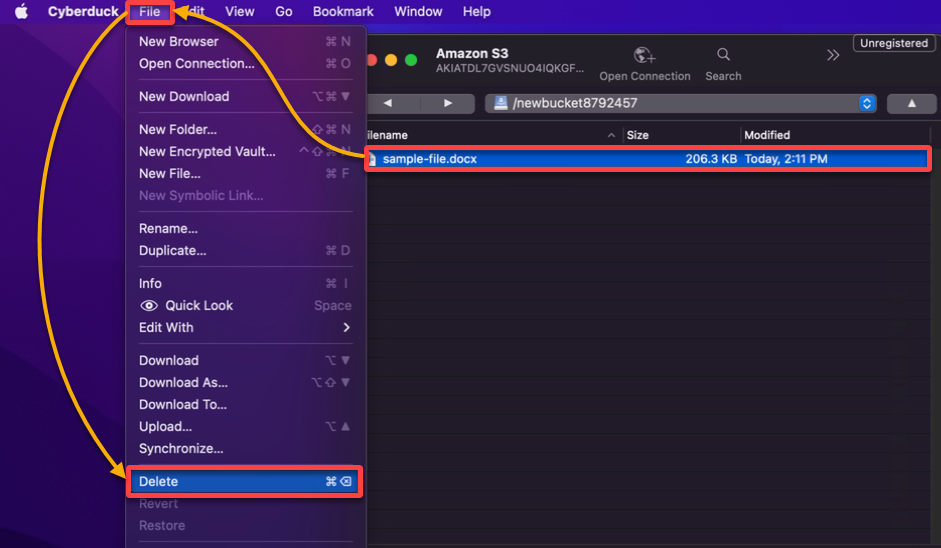Choose Download As... menu item
The width and height of the screenshot is (941, 548).
pyautogui.click(x=245, y=383)
